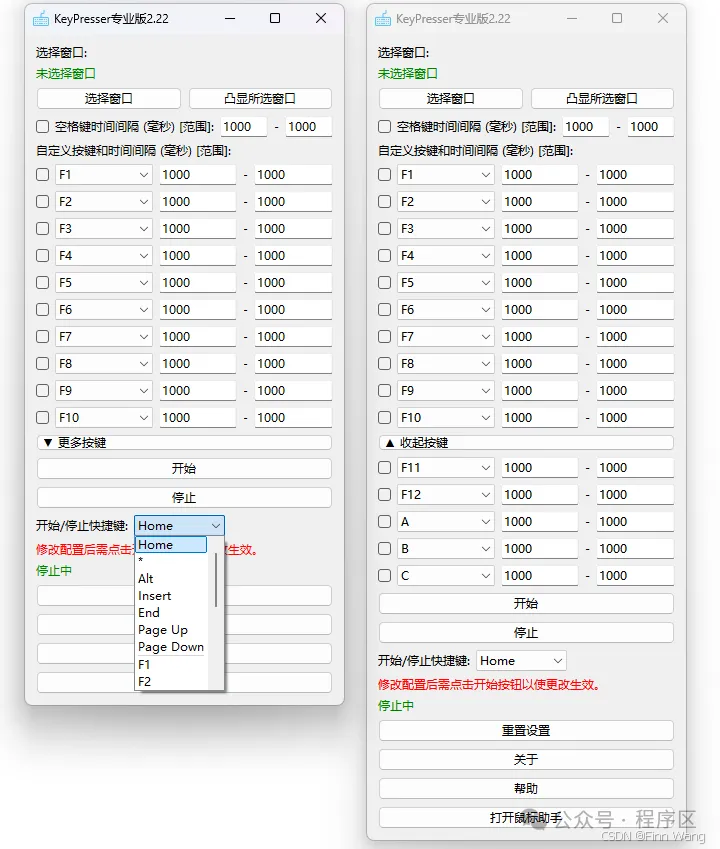Pick Page Up from the hotkey list
Screen dimensions: 720x849
pos(171,630)
